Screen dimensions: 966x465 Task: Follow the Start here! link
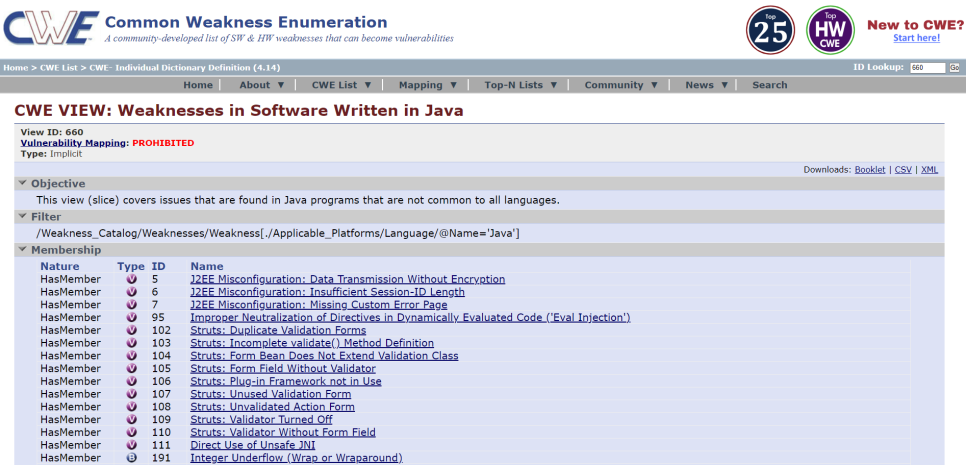tap(917, 38)
